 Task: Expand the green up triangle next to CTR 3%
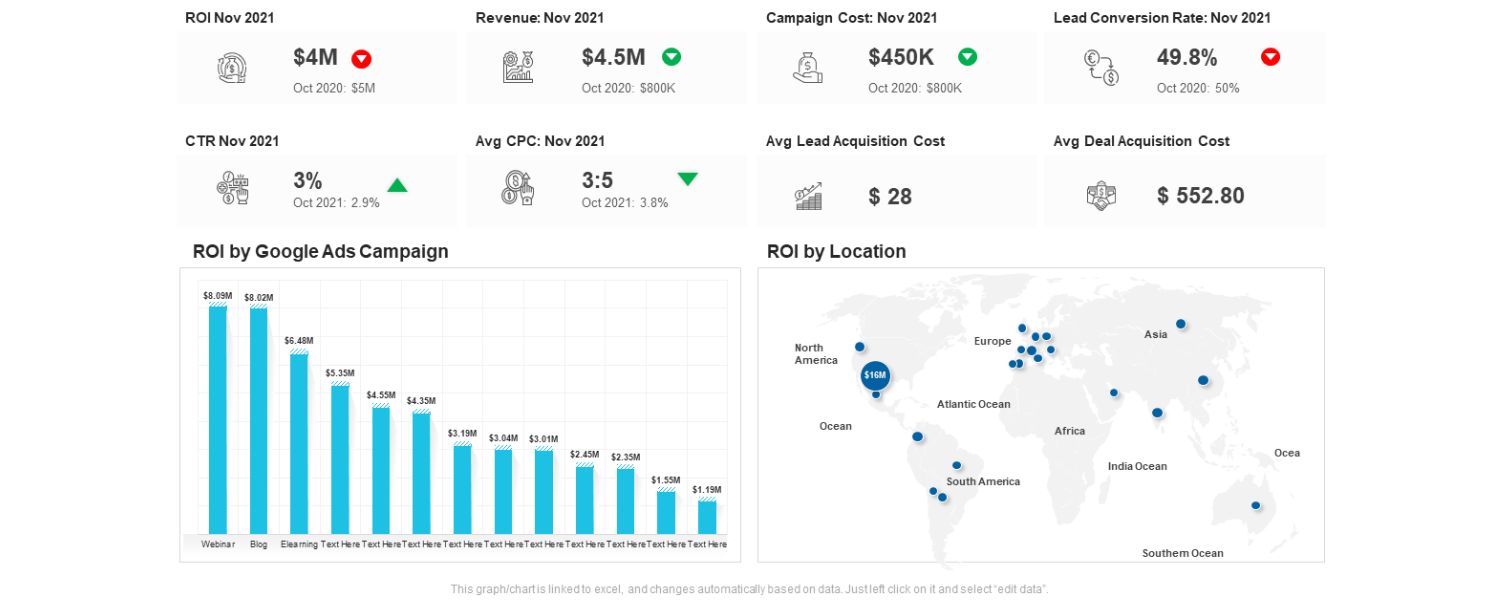(397, 184)
